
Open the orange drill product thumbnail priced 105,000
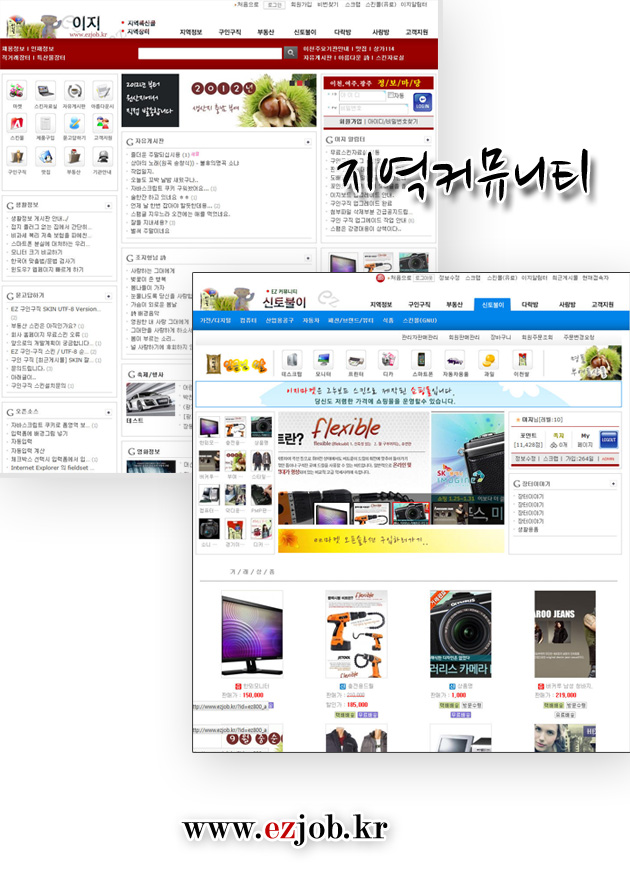point(356,634)
